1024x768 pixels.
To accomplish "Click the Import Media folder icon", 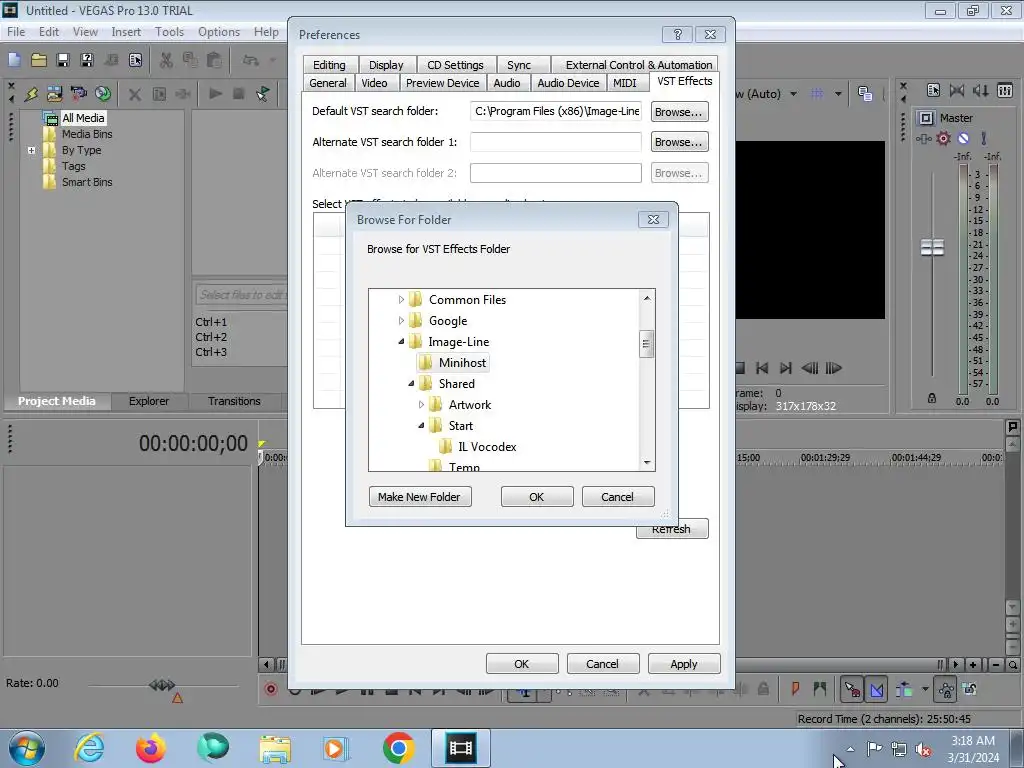I will (x=54, y=94).
